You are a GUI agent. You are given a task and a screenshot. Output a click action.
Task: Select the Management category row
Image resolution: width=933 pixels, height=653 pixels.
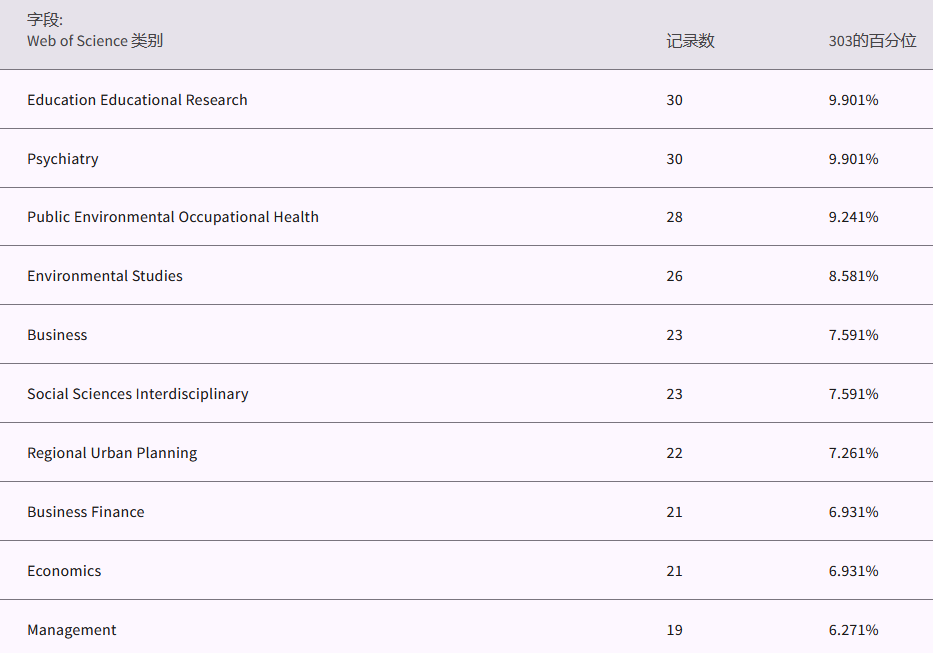[x=72, y=630]
